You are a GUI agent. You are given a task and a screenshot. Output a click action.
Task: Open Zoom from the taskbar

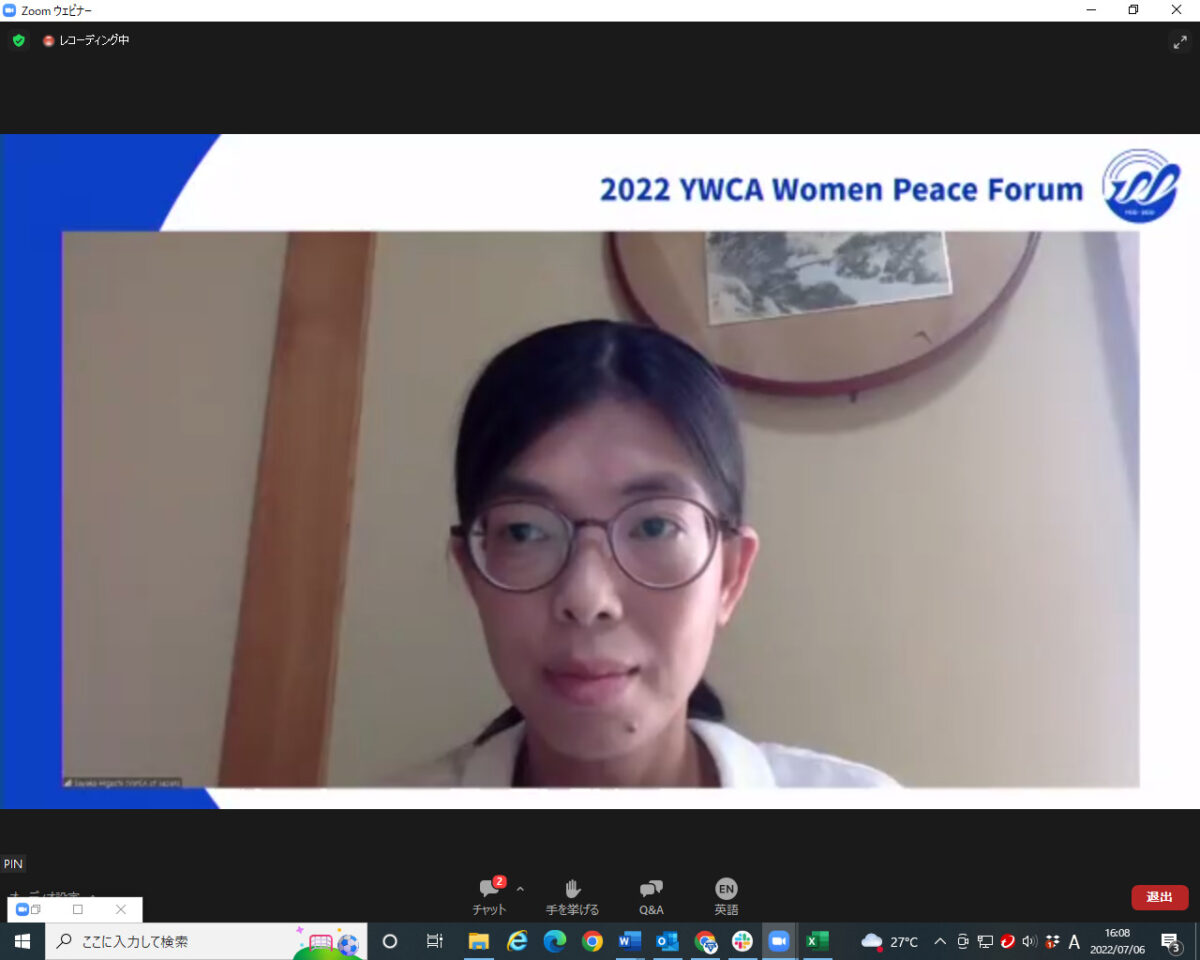(x=779, y=941)
